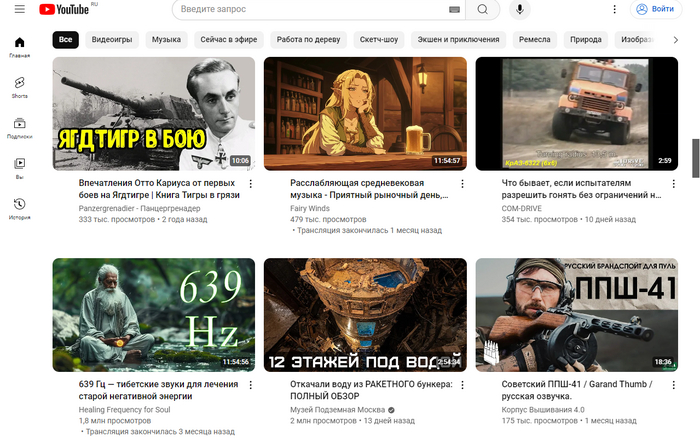Screen dimensions: 700x443
Task: Open the on-screen keyboard in search box
Action: [455, 10]
